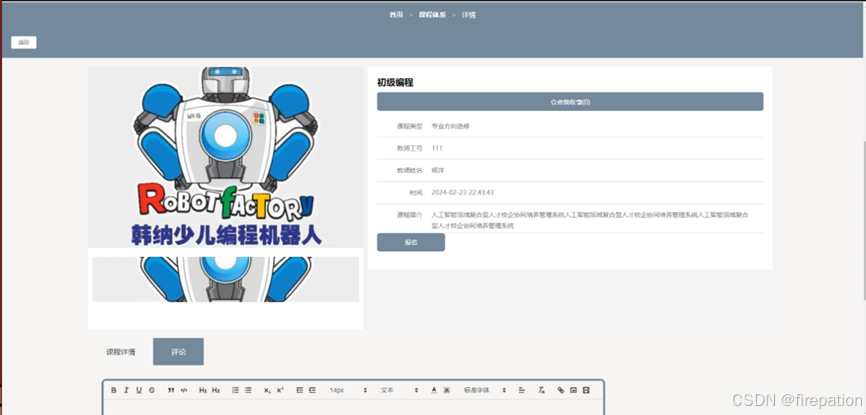Viewport: 866px width, 415px height.
Task: Insert a blockquote using the quote icon
Action: pos(171,390)
